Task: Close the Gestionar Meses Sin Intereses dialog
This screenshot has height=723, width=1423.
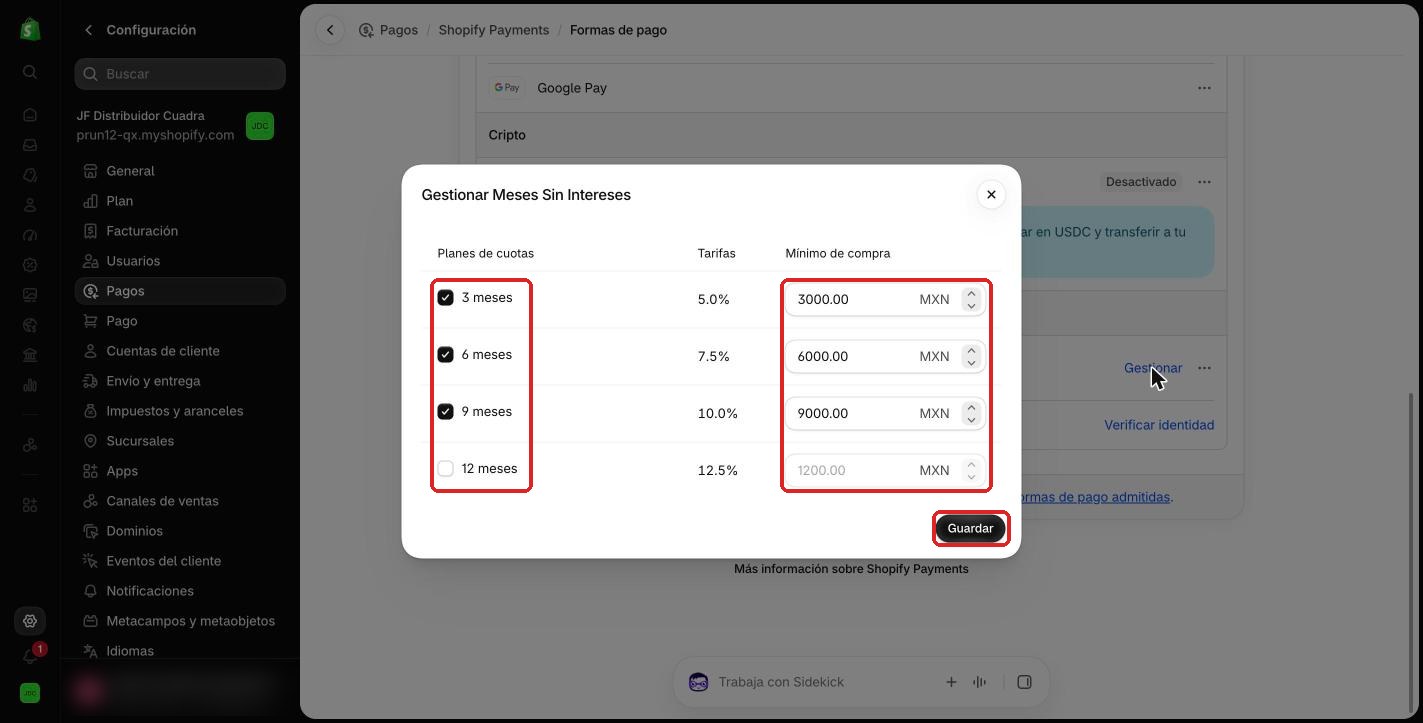Action: click(x=991, y=195)
